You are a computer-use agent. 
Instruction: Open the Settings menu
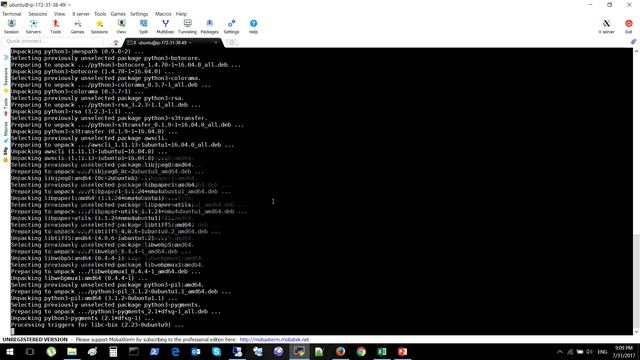(x=139, y=14)
